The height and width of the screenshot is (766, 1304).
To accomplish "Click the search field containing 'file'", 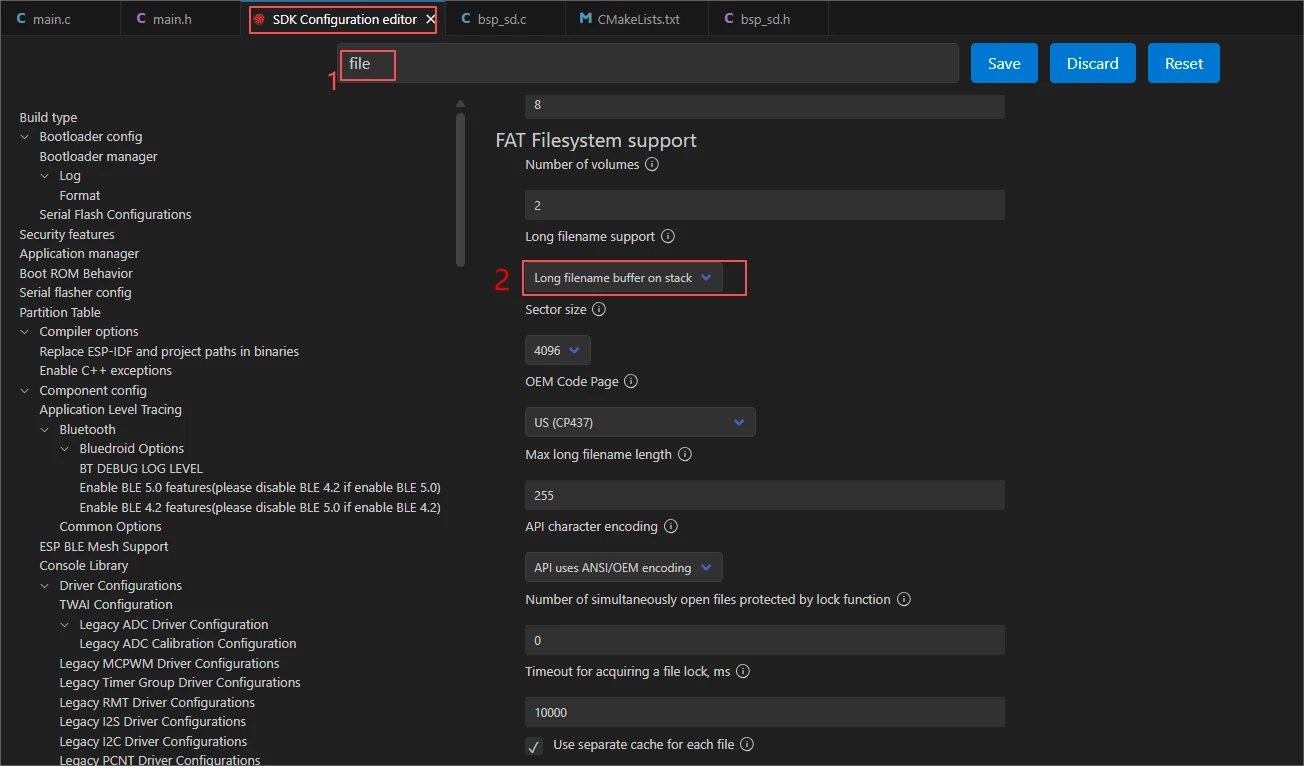I will (648, 63).
